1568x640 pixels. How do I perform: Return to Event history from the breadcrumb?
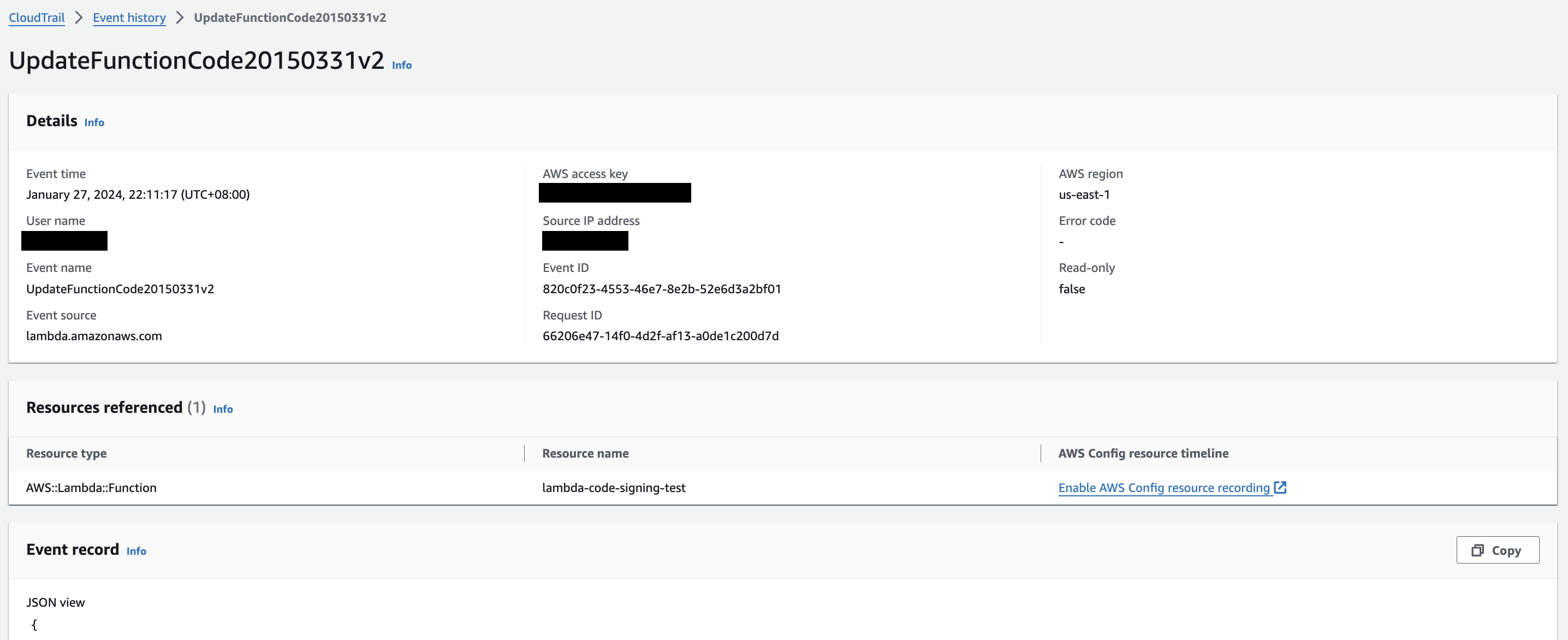point(129,17)
